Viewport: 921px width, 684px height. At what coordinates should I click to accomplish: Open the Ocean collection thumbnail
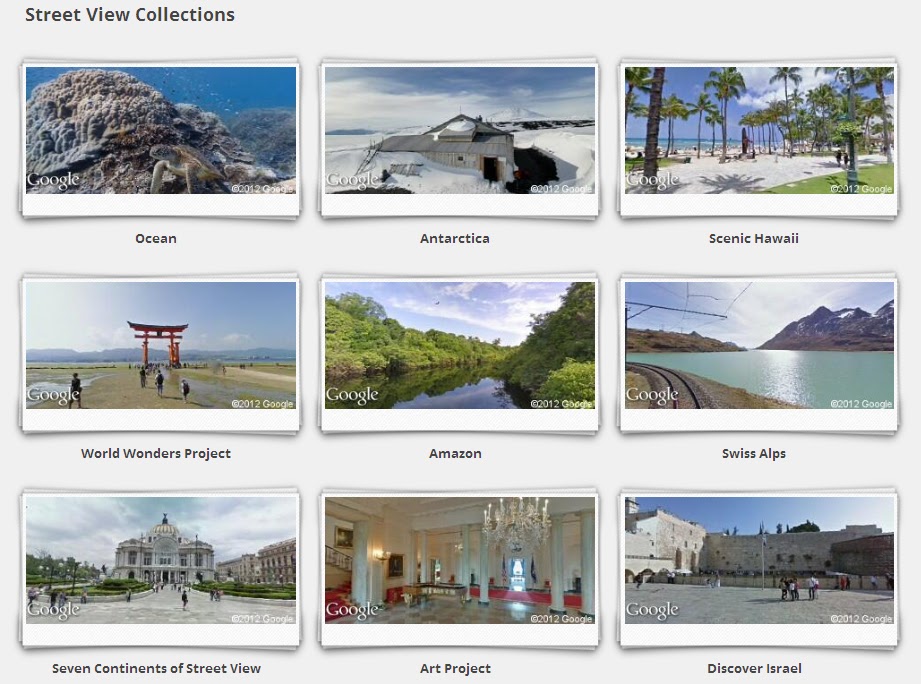point(159,131)
